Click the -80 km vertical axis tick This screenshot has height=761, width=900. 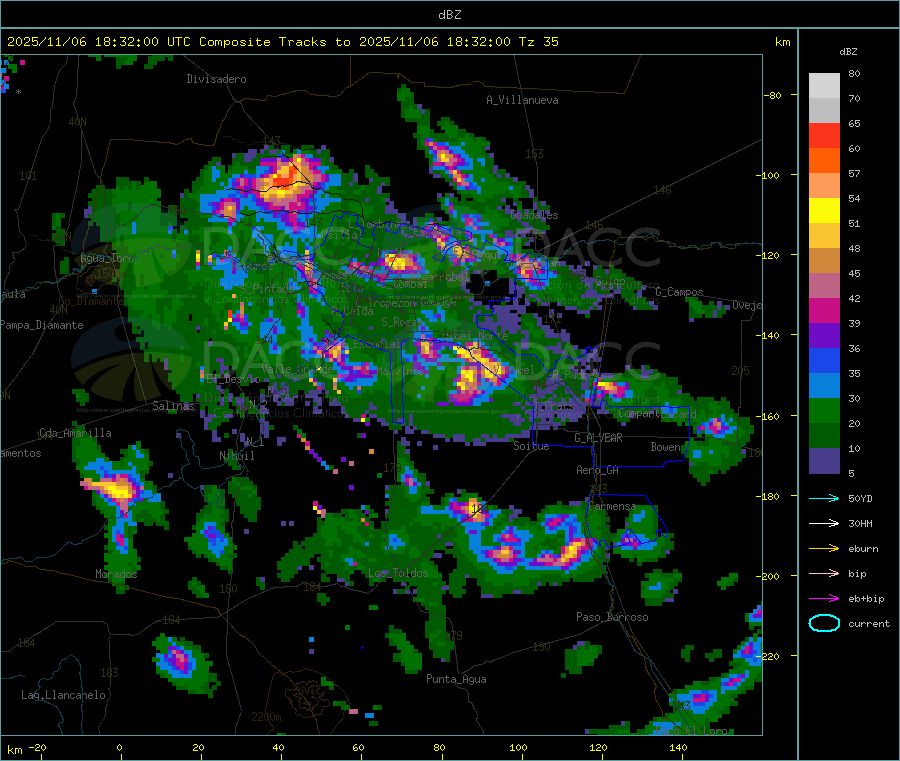click(x=773, y=95)
